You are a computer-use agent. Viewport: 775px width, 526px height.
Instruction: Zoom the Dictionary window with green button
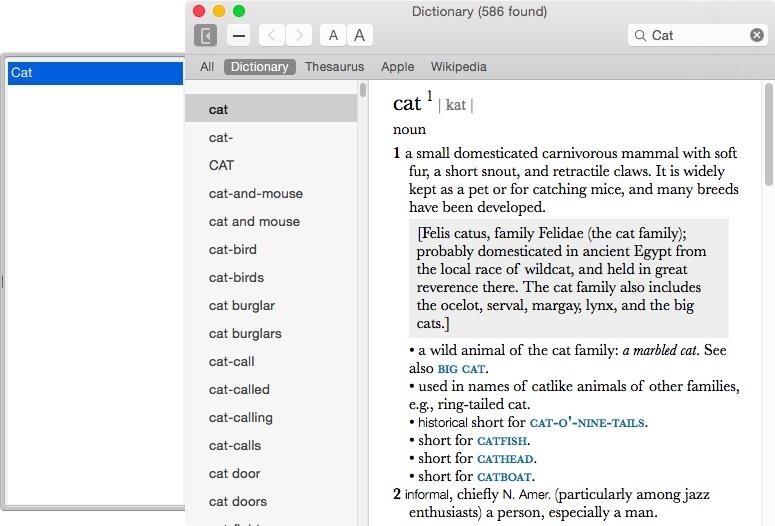coord(239,11)
